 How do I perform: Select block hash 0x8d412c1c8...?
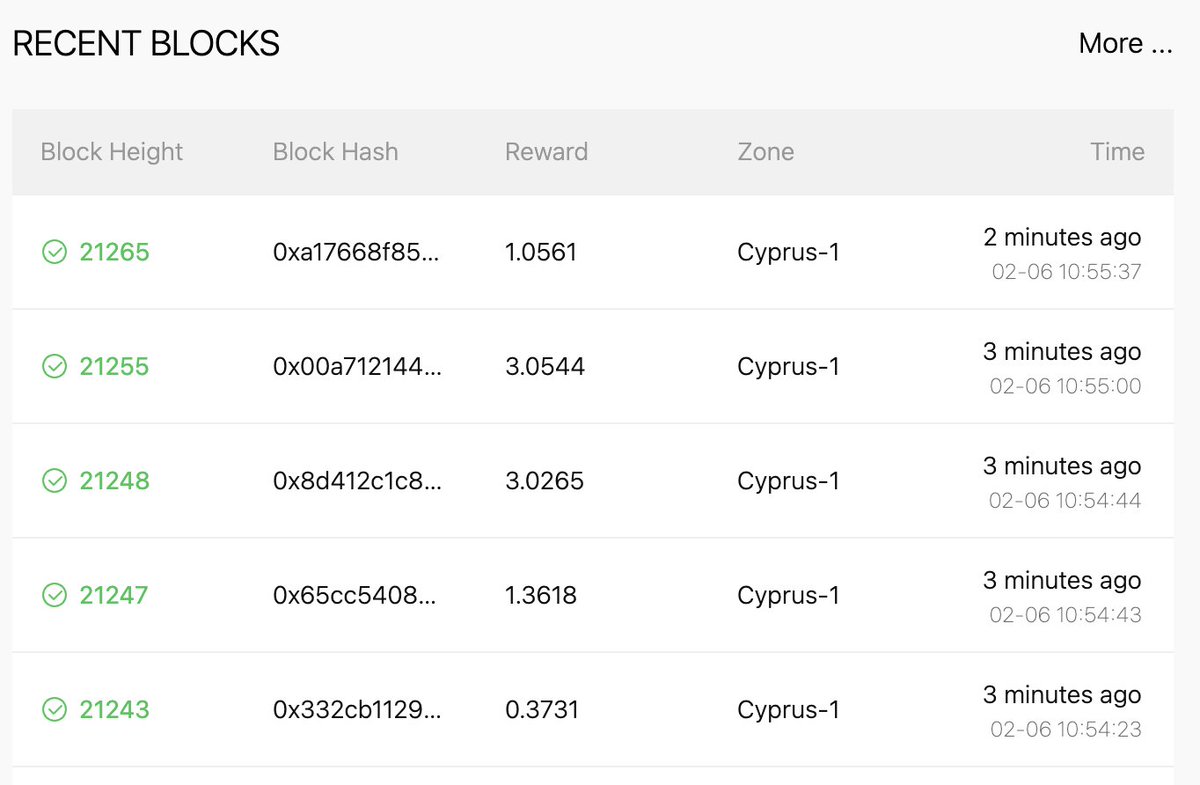[356, 481]
